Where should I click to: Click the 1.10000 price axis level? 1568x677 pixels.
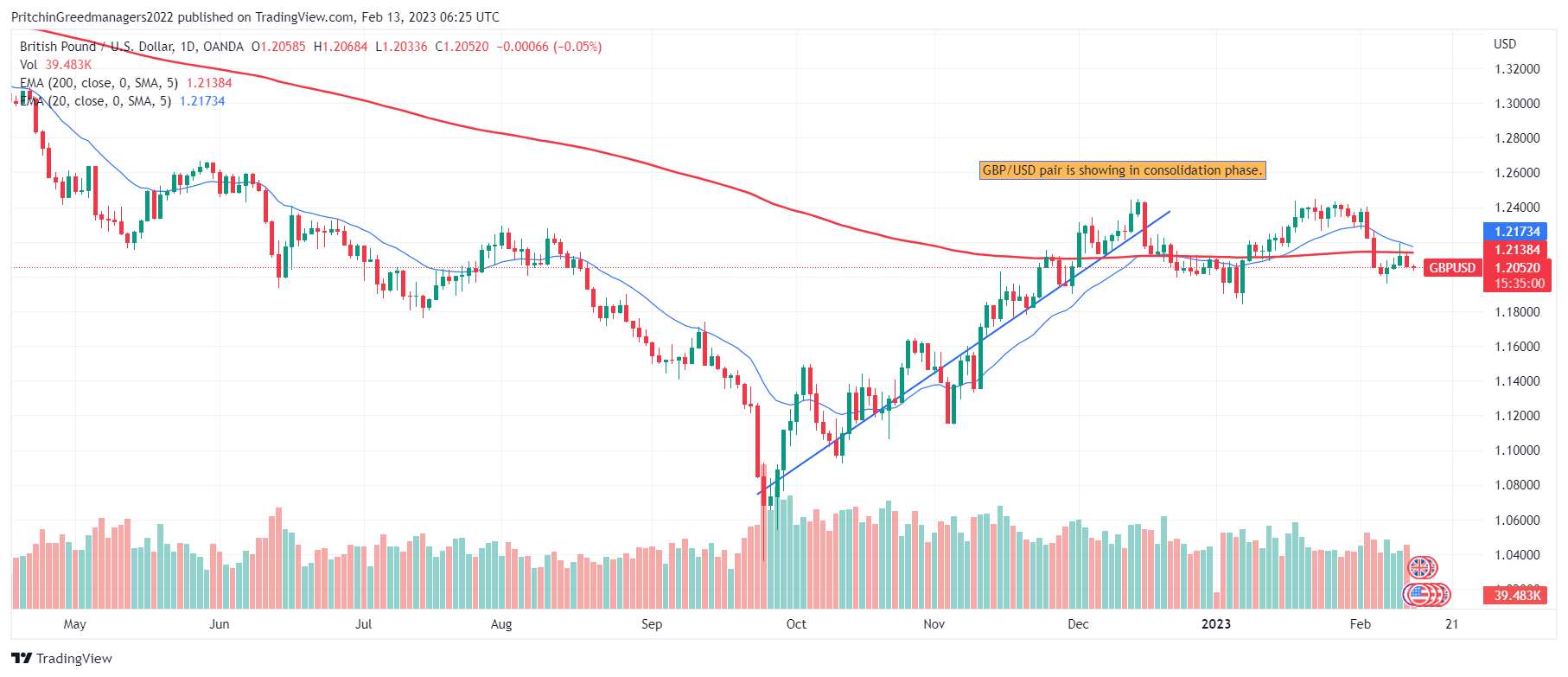click(1517, 450)
